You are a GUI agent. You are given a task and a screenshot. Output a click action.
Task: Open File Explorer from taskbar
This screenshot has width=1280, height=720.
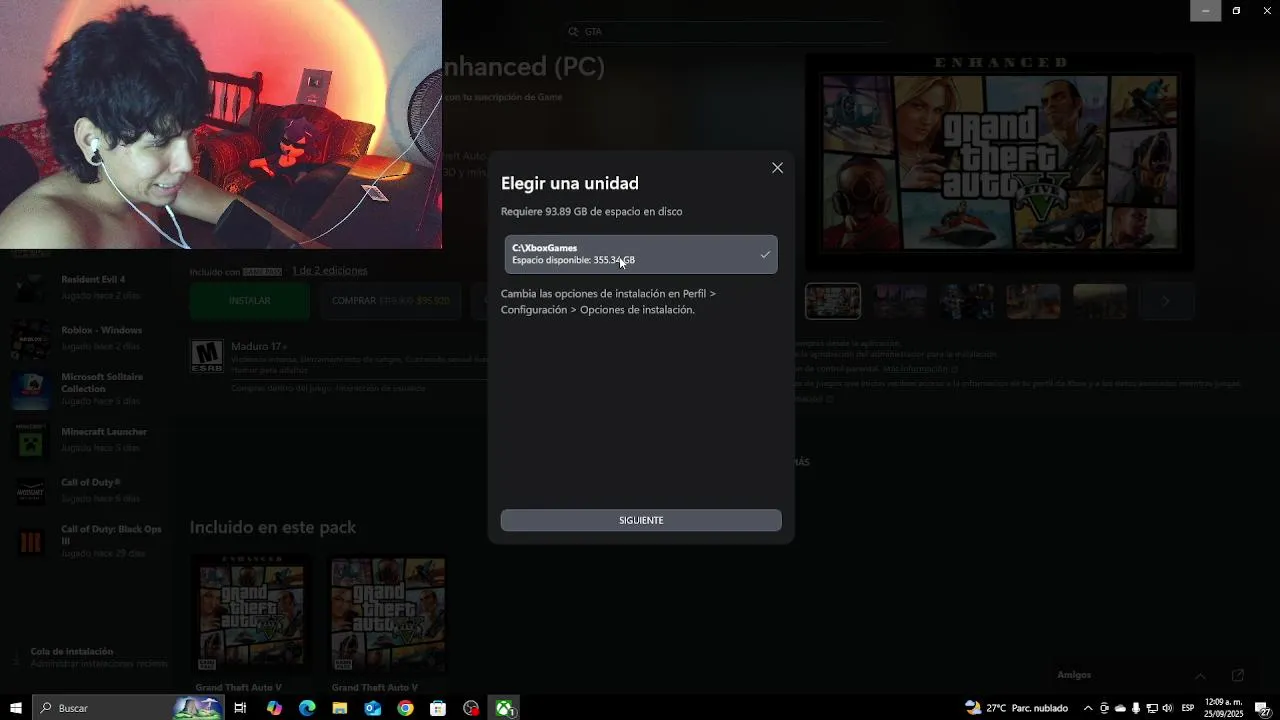pyautogui.click(x=340, y=708)
